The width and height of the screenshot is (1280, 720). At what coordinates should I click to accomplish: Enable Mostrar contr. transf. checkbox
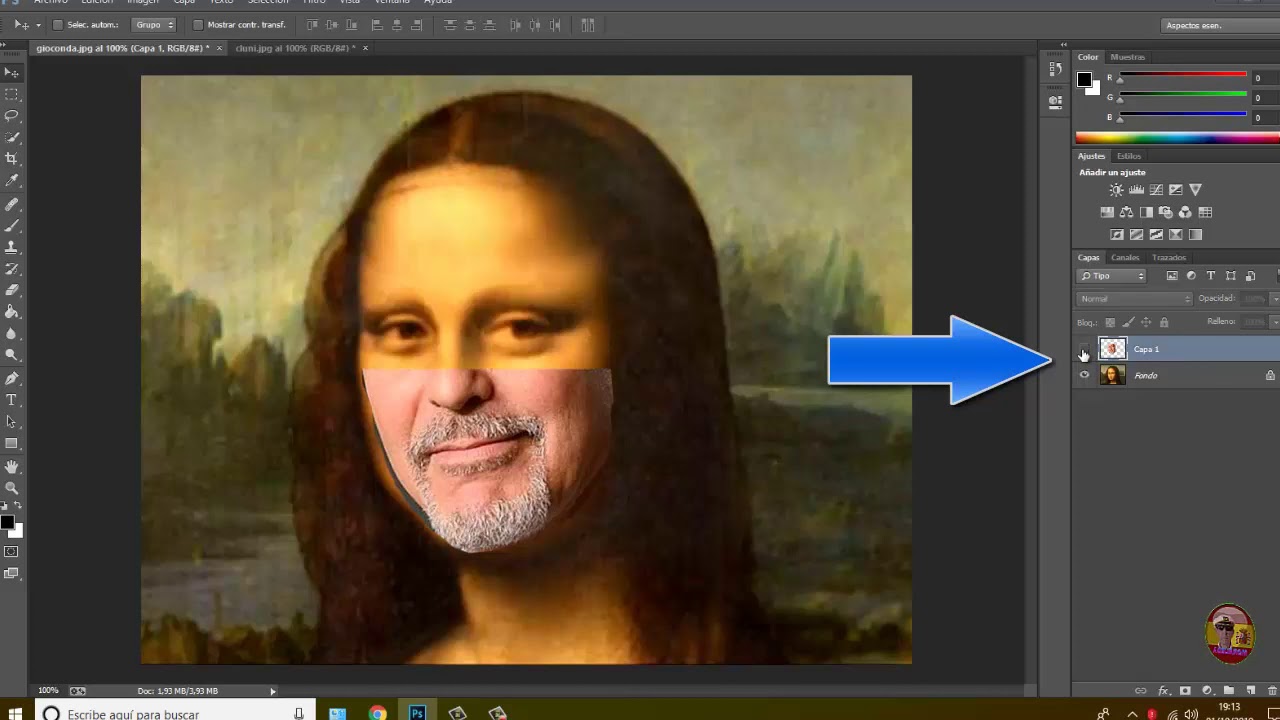197,25
